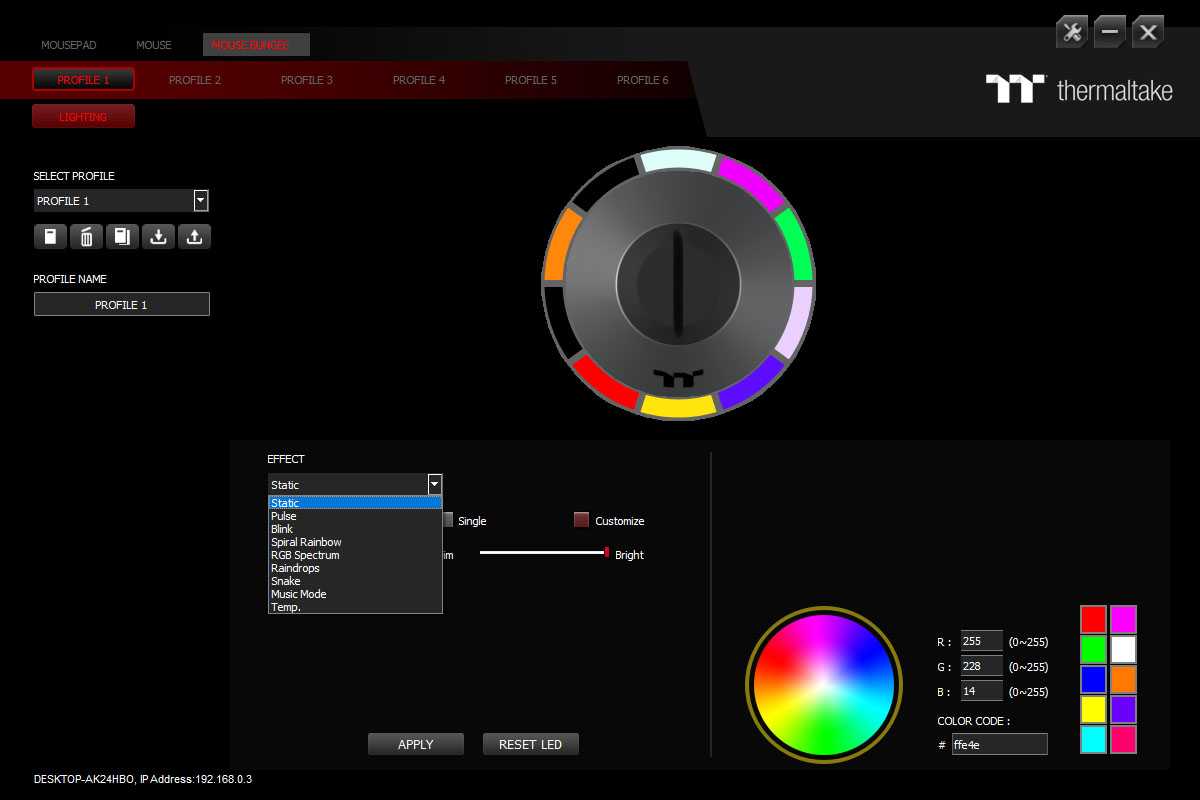Click the RESET LED button
Viewport: 1200px width, 800px height.
coord(530,744)
